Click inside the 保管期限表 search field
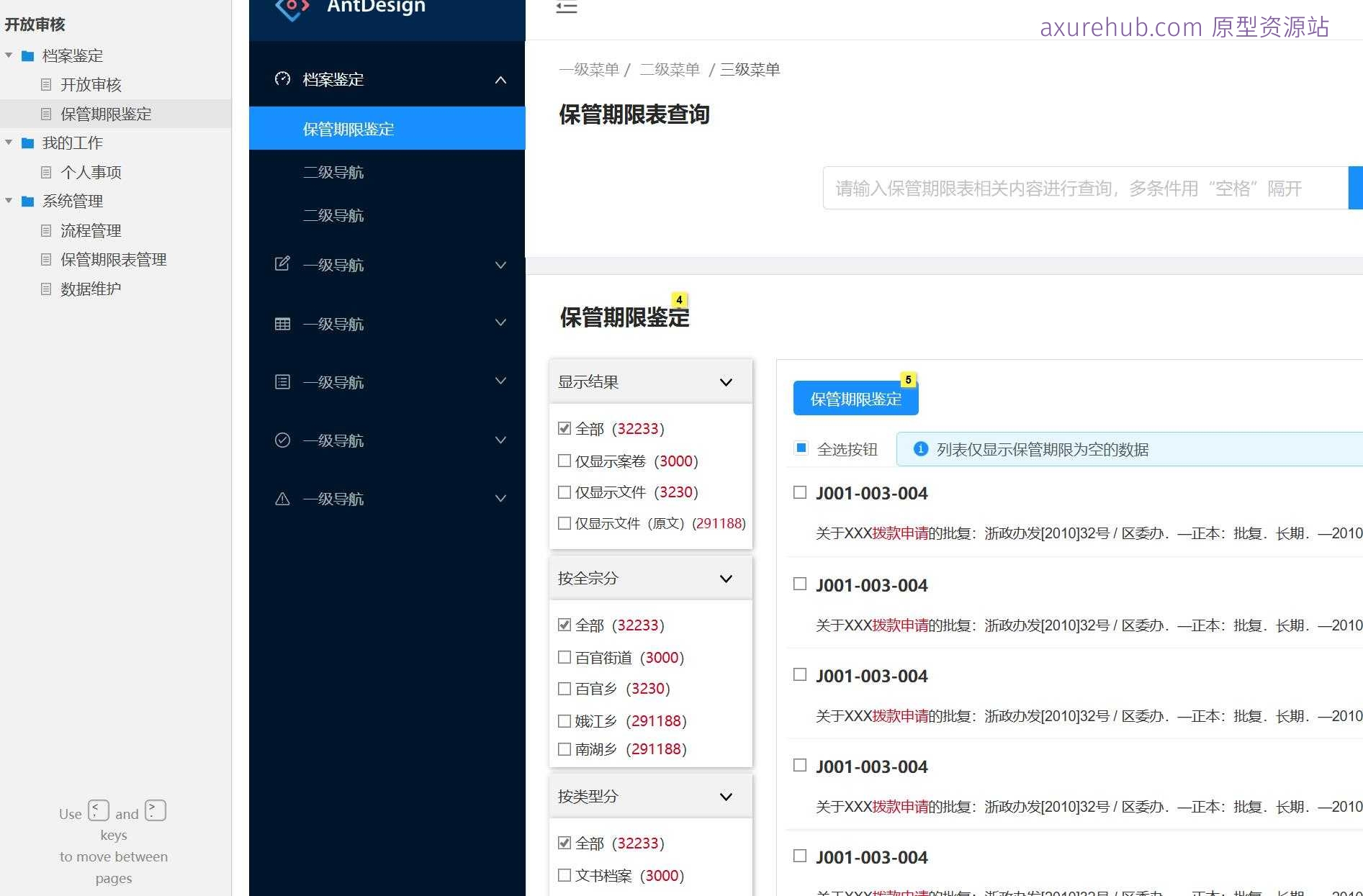1363x896 pixels. tap(1044, 188)
